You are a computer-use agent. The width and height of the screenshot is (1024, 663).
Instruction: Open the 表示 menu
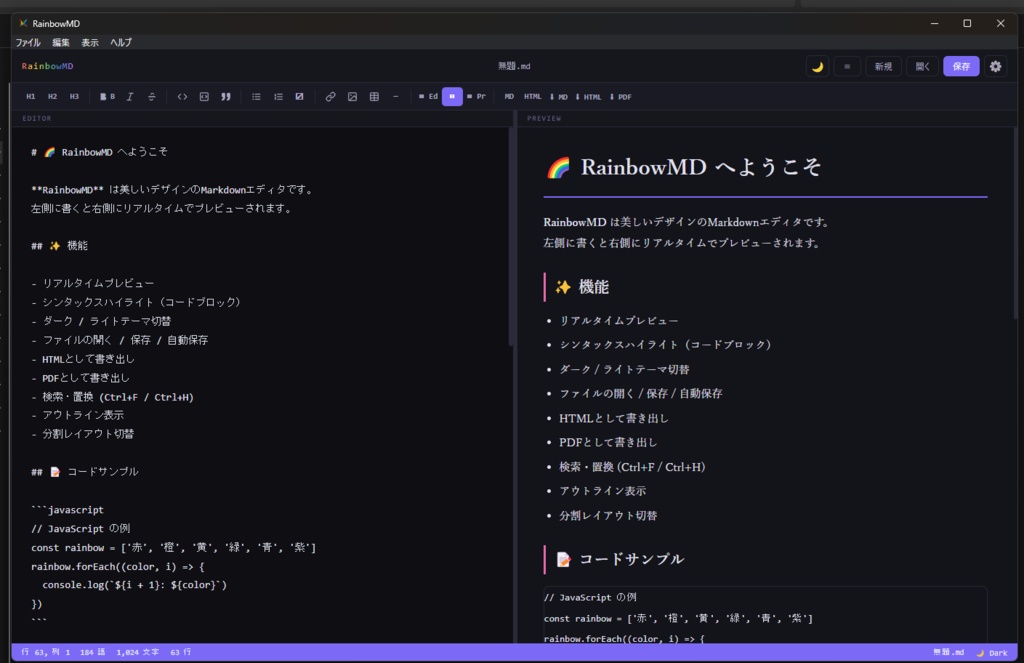88,42
